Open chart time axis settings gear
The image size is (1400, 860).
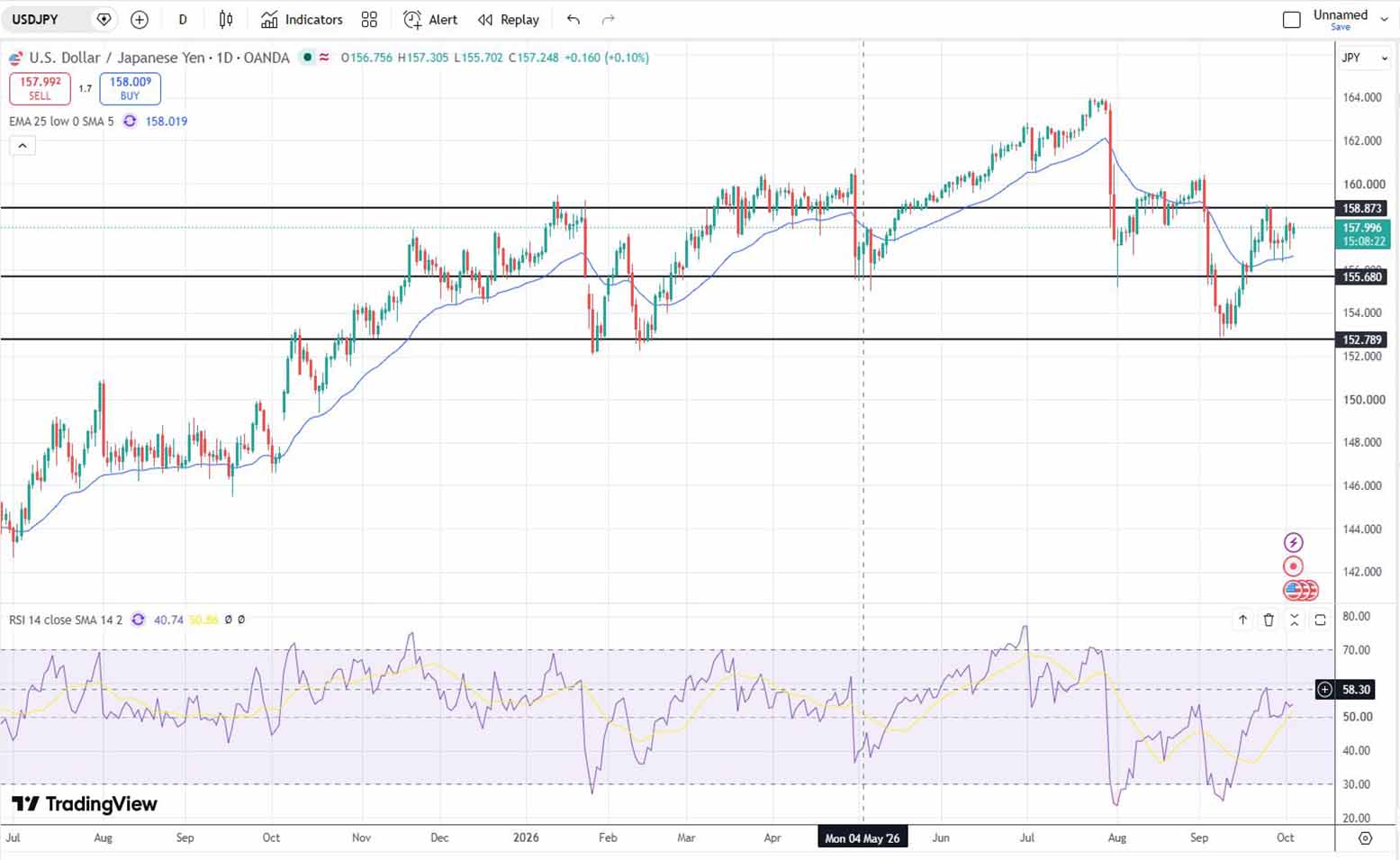click(1366, 838)
